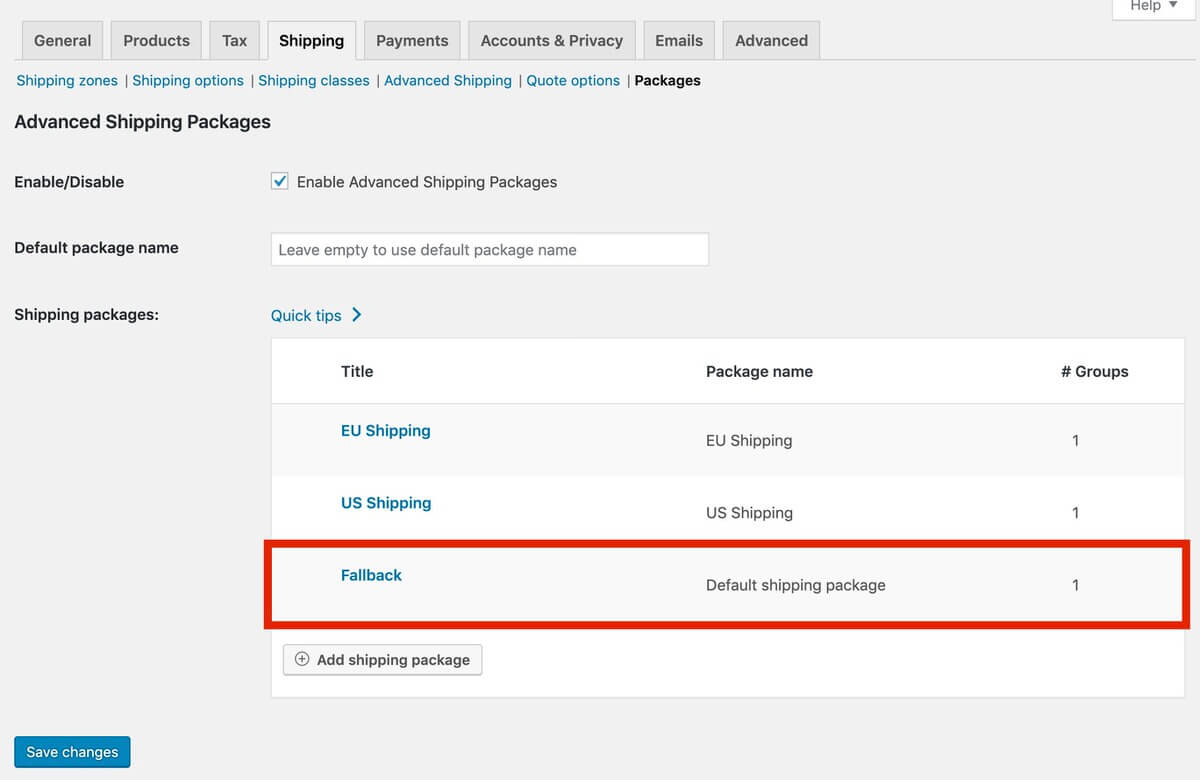
Task: Switch to the Payments tab
Action: pos(411,40)
